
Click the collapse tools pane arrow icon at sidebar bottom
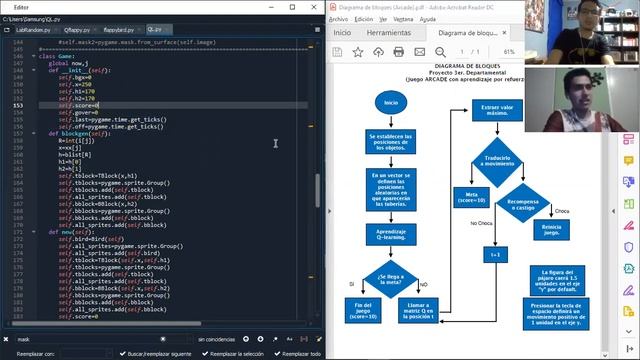coord(629,349)
